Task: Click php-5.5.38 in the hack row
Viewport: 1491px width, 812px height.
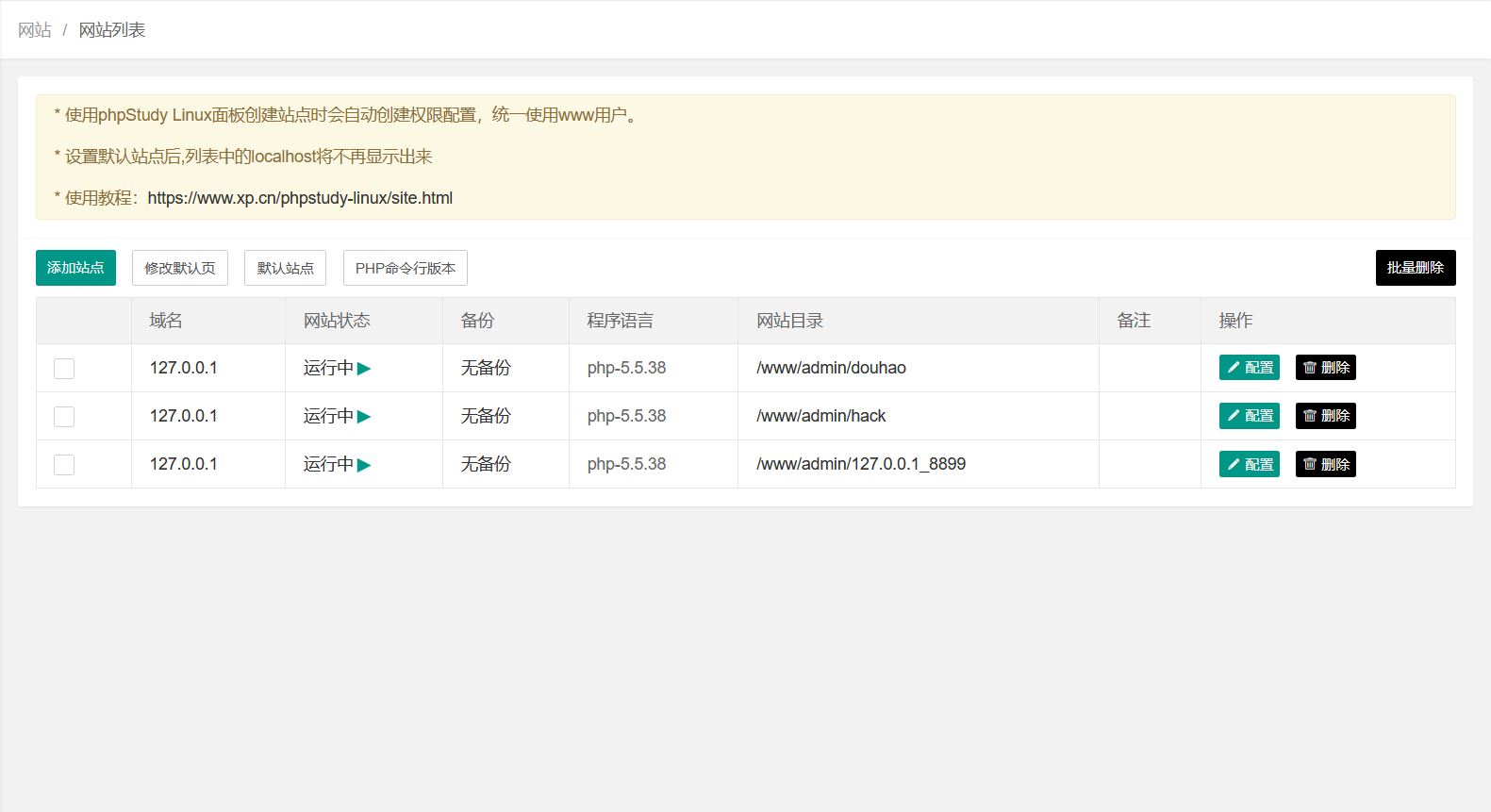Action: point(626,416)
